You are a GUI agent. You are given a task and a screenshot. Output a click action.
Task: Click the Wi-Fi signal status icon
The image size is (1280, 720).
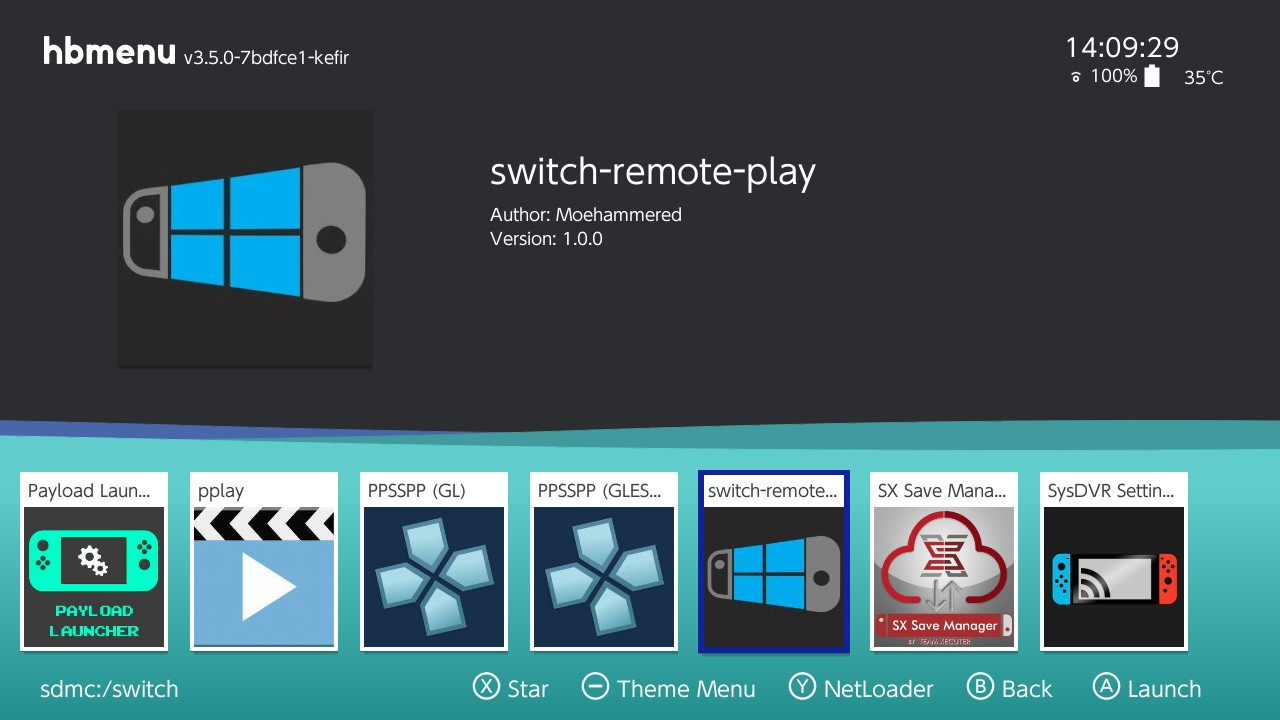point(1076,77)
